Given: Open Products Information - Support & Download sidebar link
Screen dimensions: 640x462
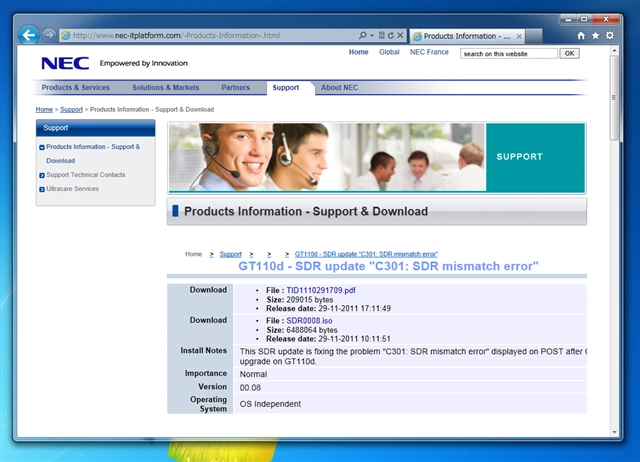Looking at the screenshot, I should point(93,153).
